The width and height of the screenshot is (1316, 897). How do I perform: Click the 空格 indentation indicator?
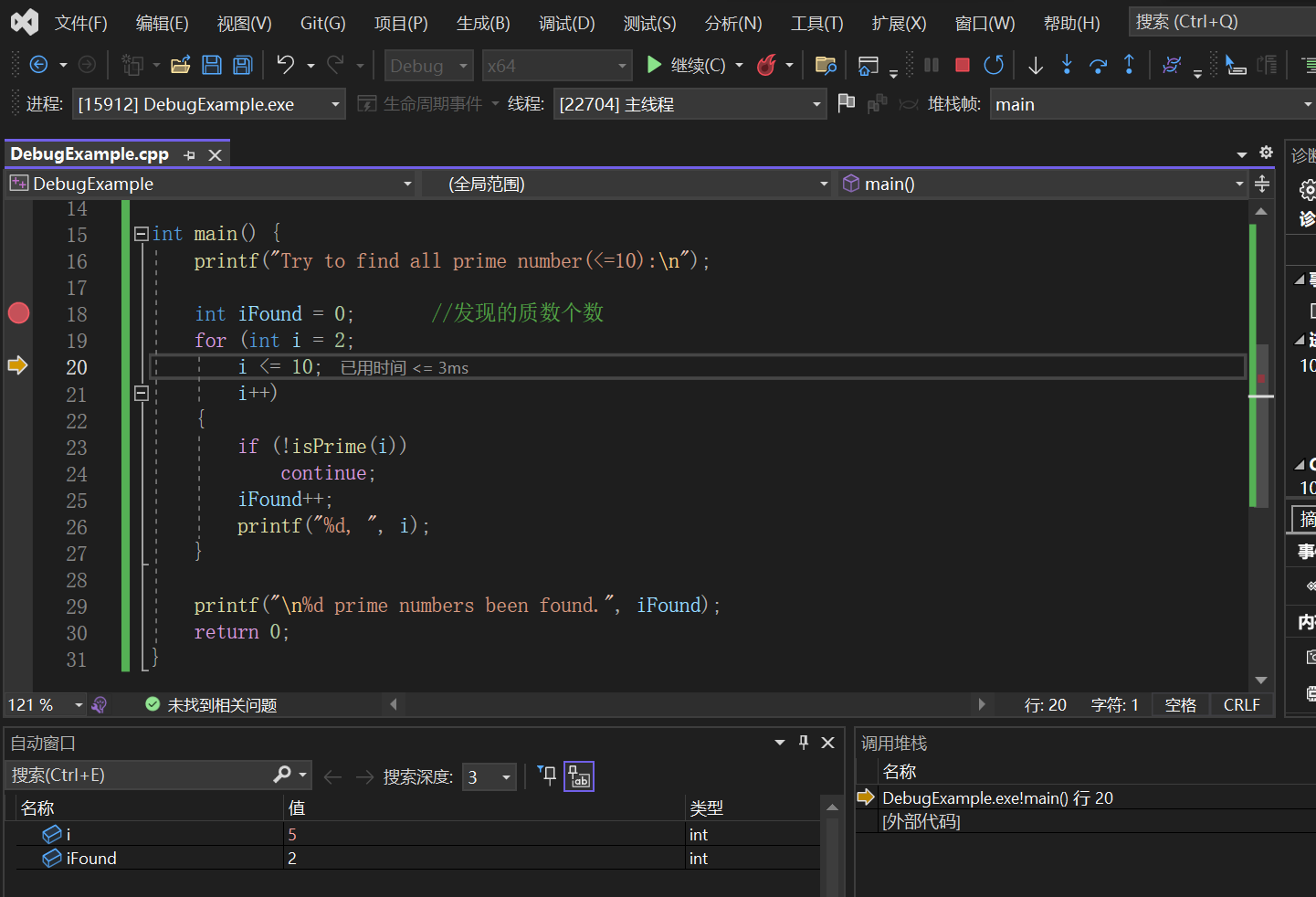pyautogui.click(x=1180, y=704)
